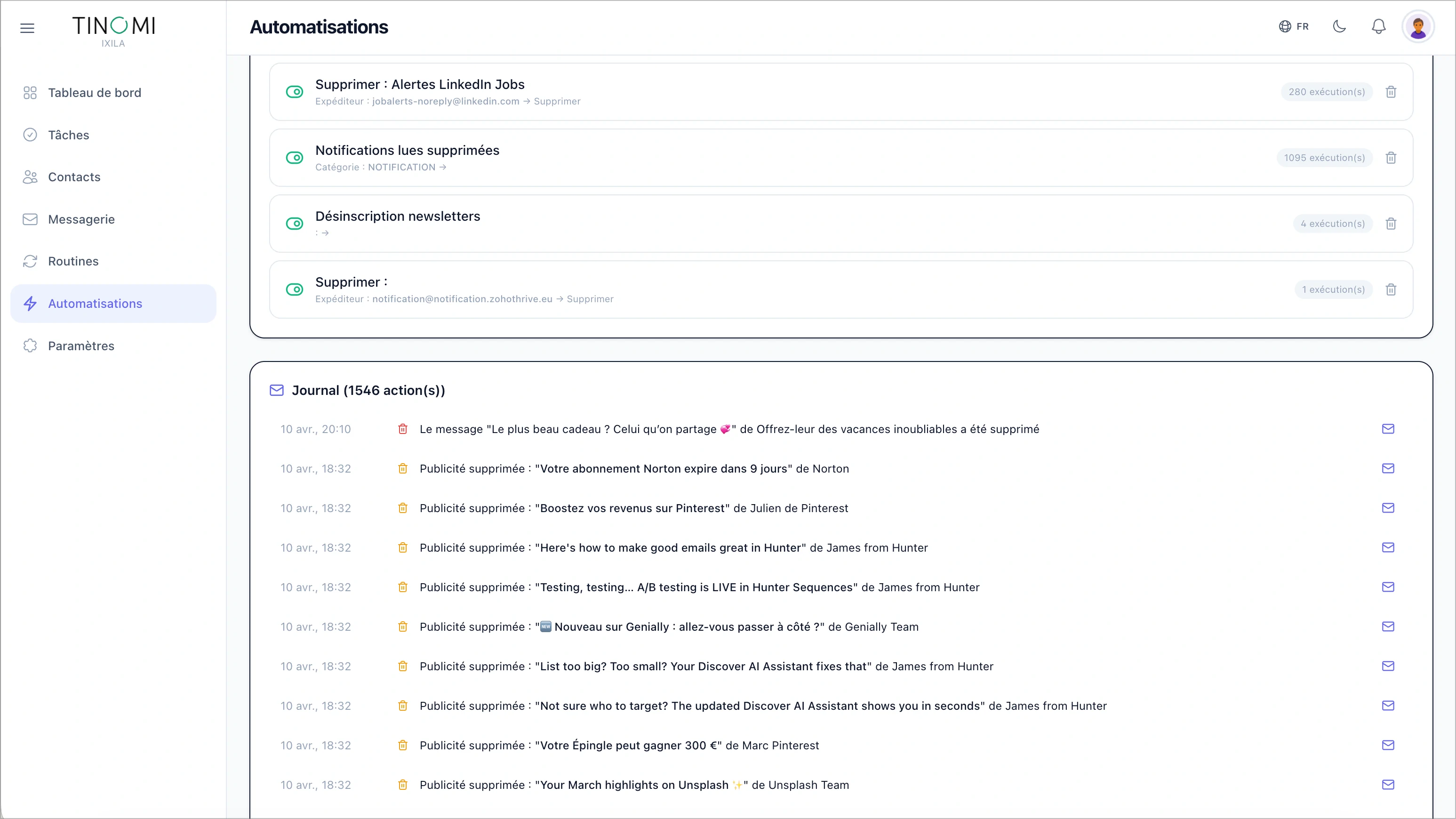
Task: Click orange trash icon of Norton entry
Action: click(x=402, y=468)
